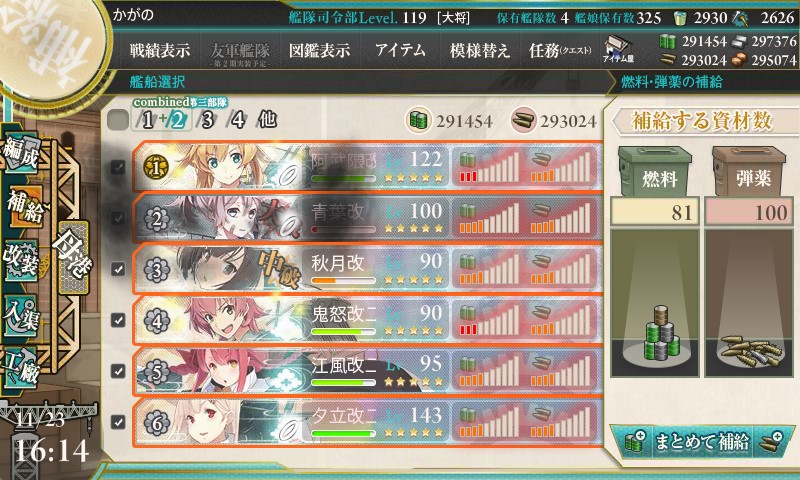Click 阿武隈改 fuel gauge bars
800x480 pixels.
click(x=489, y=167)
